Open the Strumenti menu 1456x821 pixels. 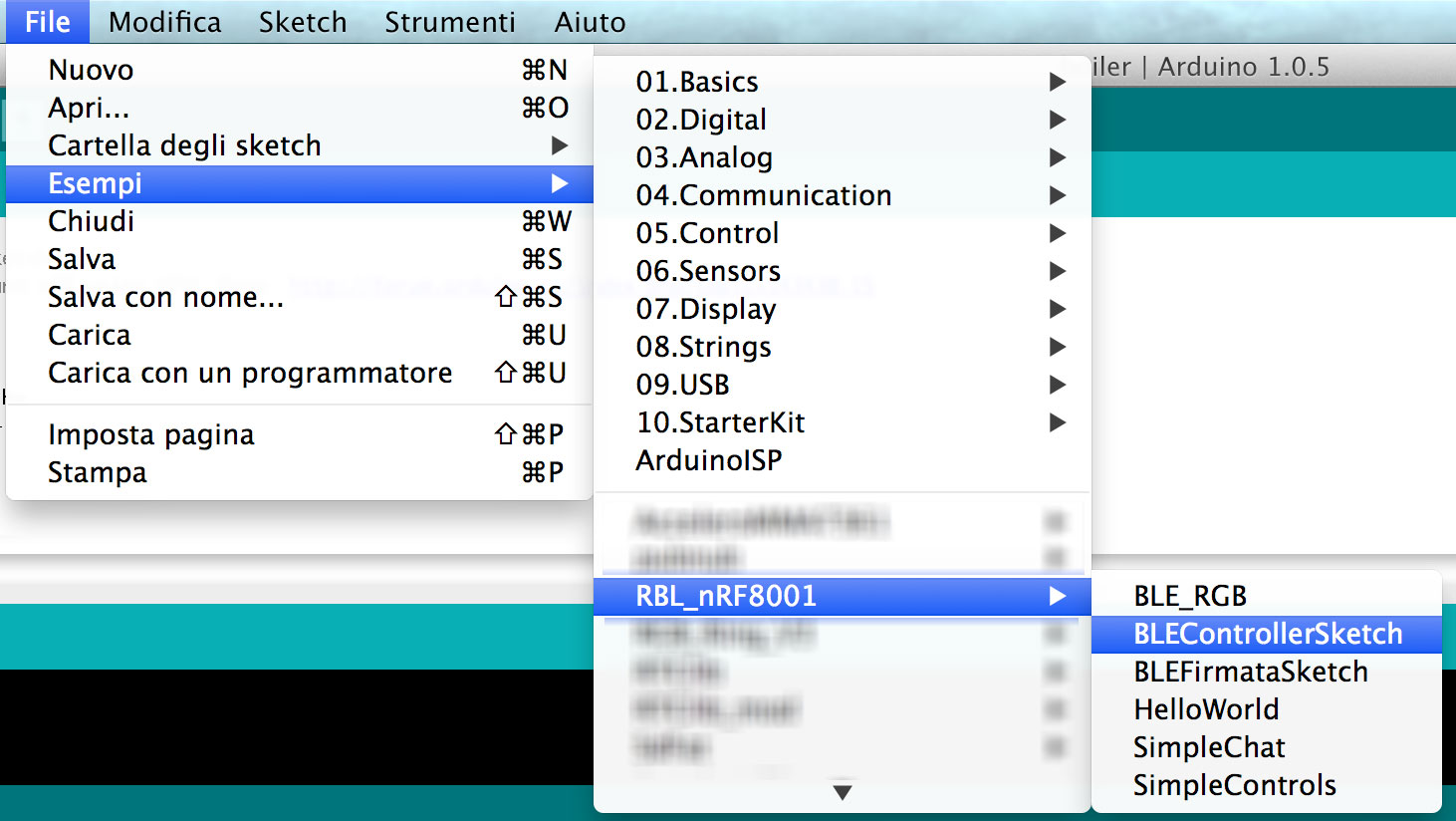[450, 22]
